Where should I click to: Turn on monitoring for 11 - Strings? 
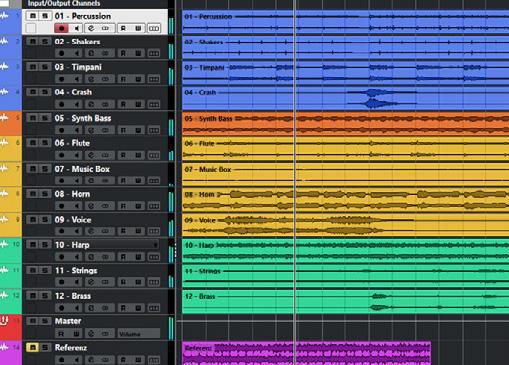[x=77, y=282]
